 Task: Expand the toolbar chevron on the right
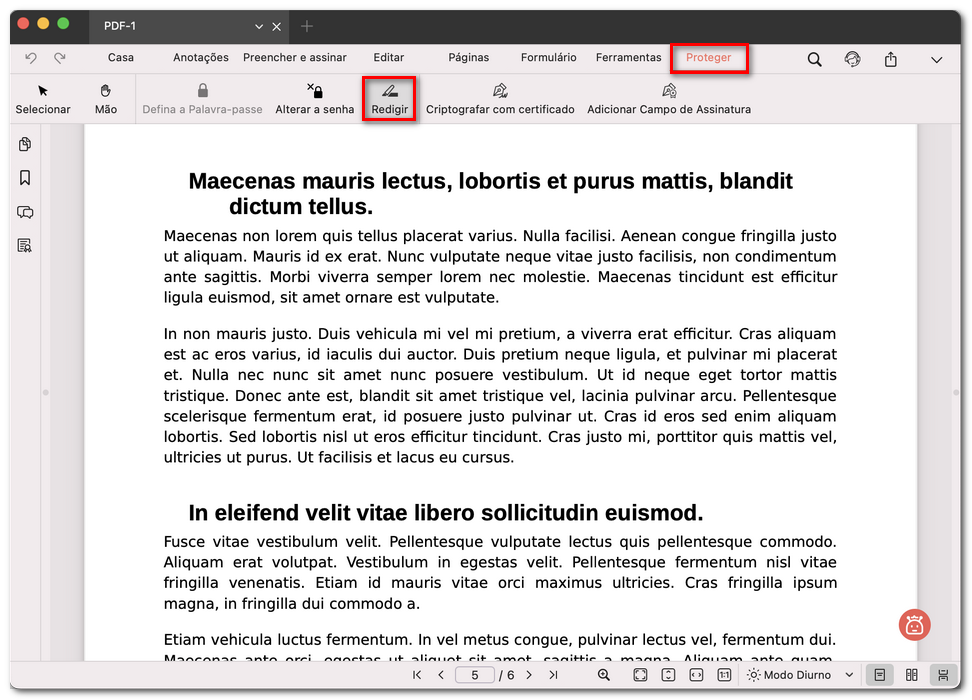coord(937,59)
